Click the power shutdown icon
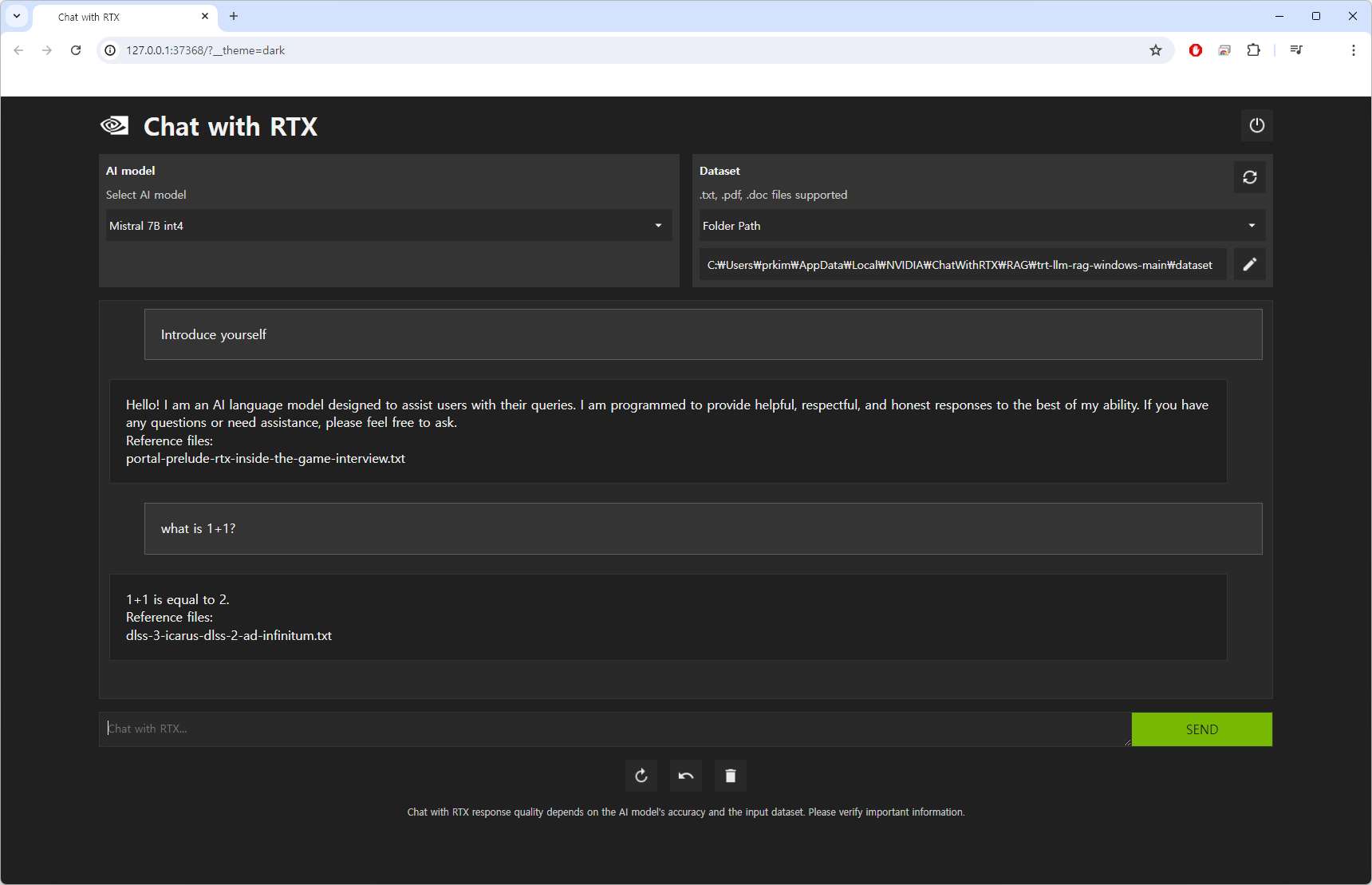This screenshot has height=885, width=1372. [x=1256, y=125]
